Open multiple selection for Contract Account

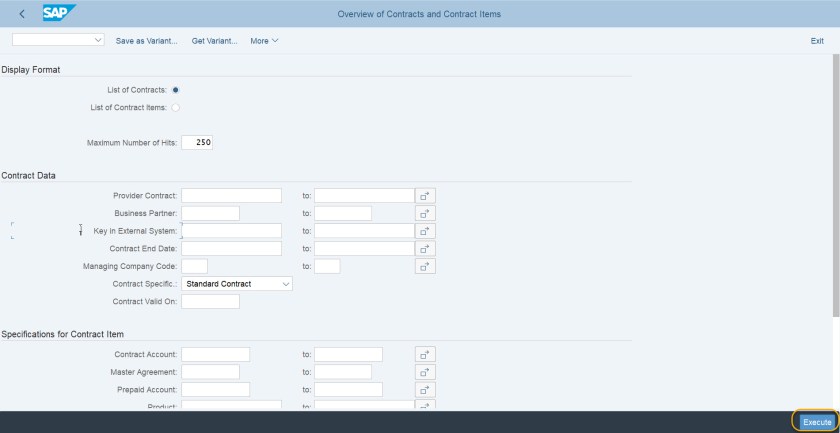426,354
